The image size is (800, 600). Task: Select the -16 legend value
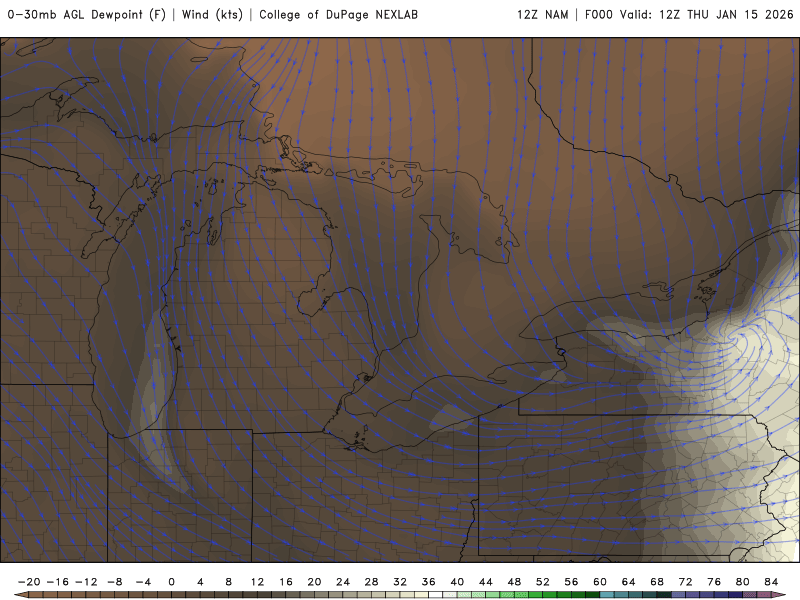click(x=57, y=582)
